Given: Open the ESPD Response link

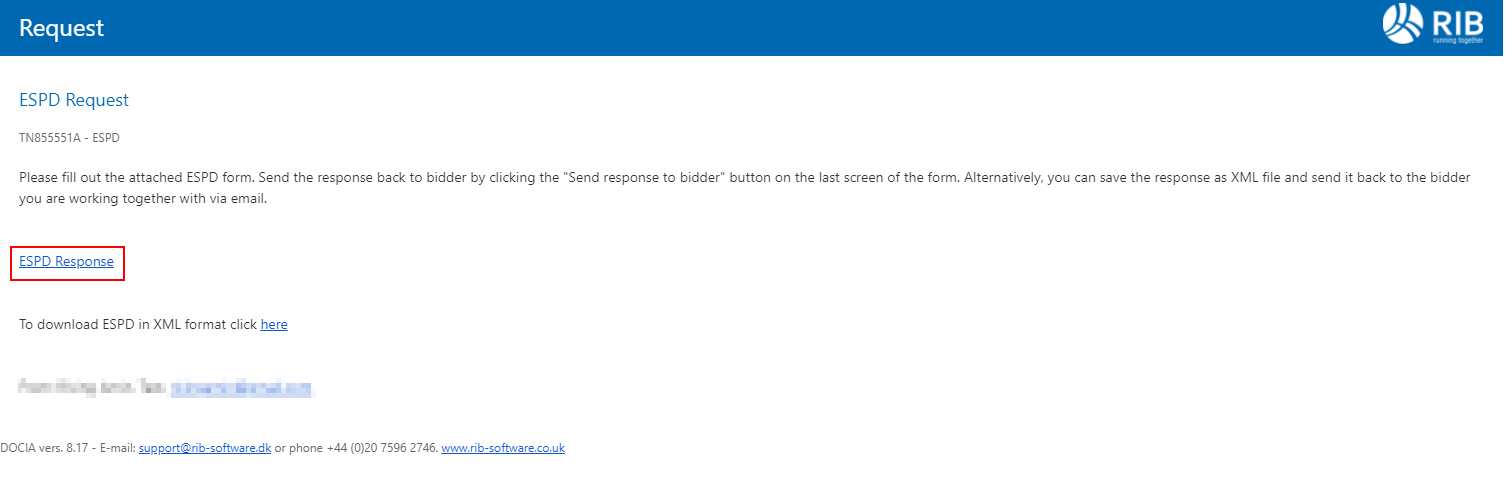Looking at the screenshot, I should 66,262.
